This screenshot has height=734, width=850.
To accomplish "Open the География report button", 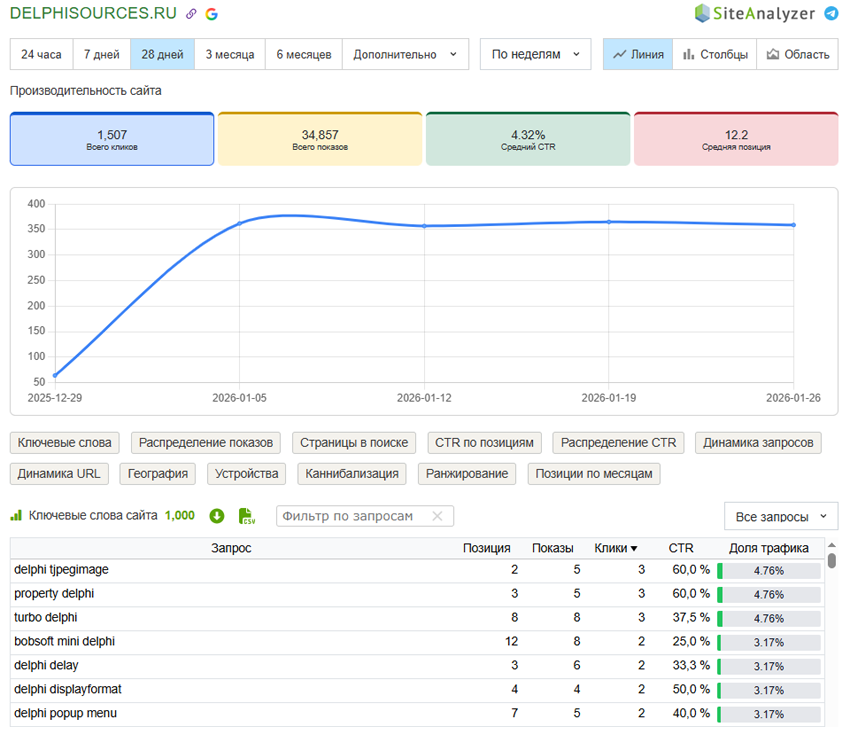I will tap(159, 474).
